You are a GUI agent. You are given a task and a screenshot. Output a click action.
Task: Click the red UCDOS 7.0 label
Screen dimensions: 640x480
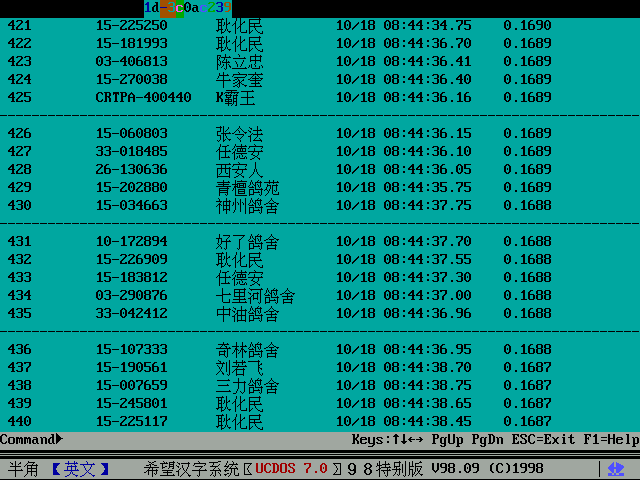click(x=291, y=469)
